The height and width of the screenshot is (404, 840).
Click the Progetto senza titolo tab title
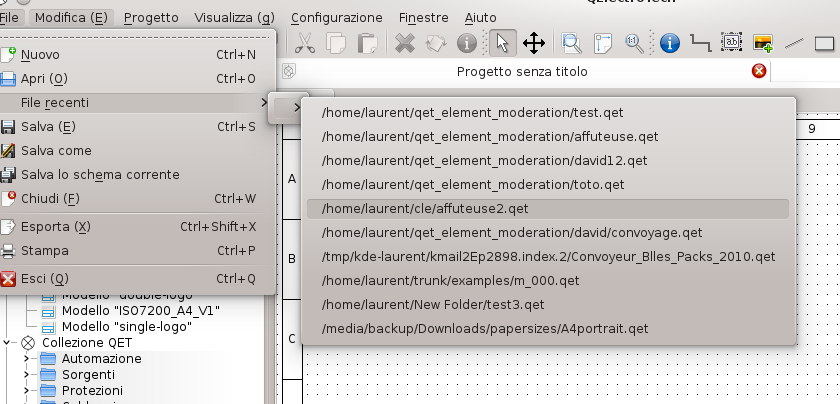pos(522,71)
